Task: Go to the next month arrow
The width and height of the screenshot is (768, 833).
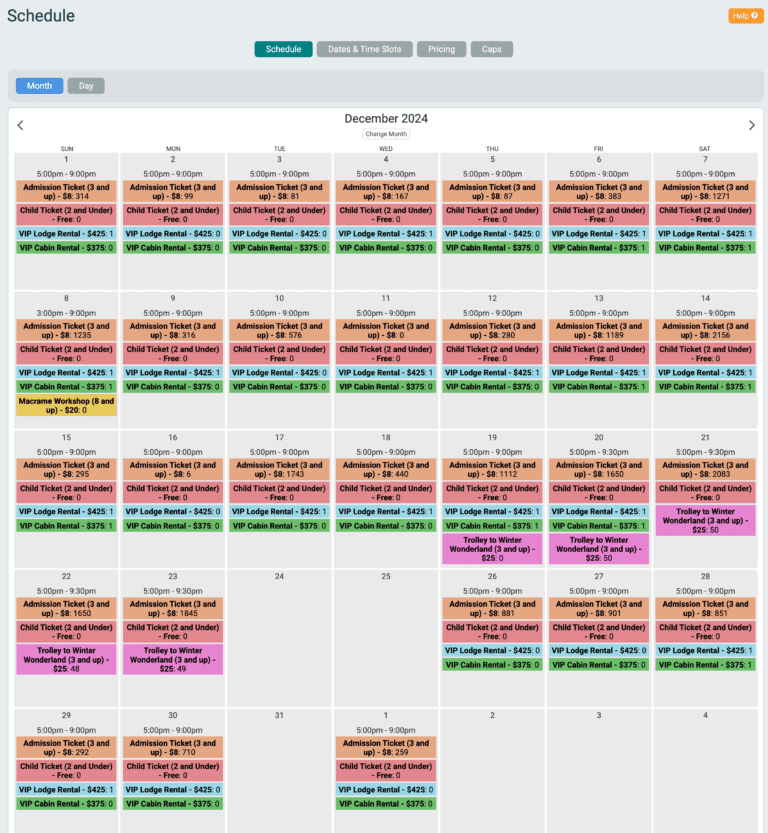Action: (x=752, y=125)
